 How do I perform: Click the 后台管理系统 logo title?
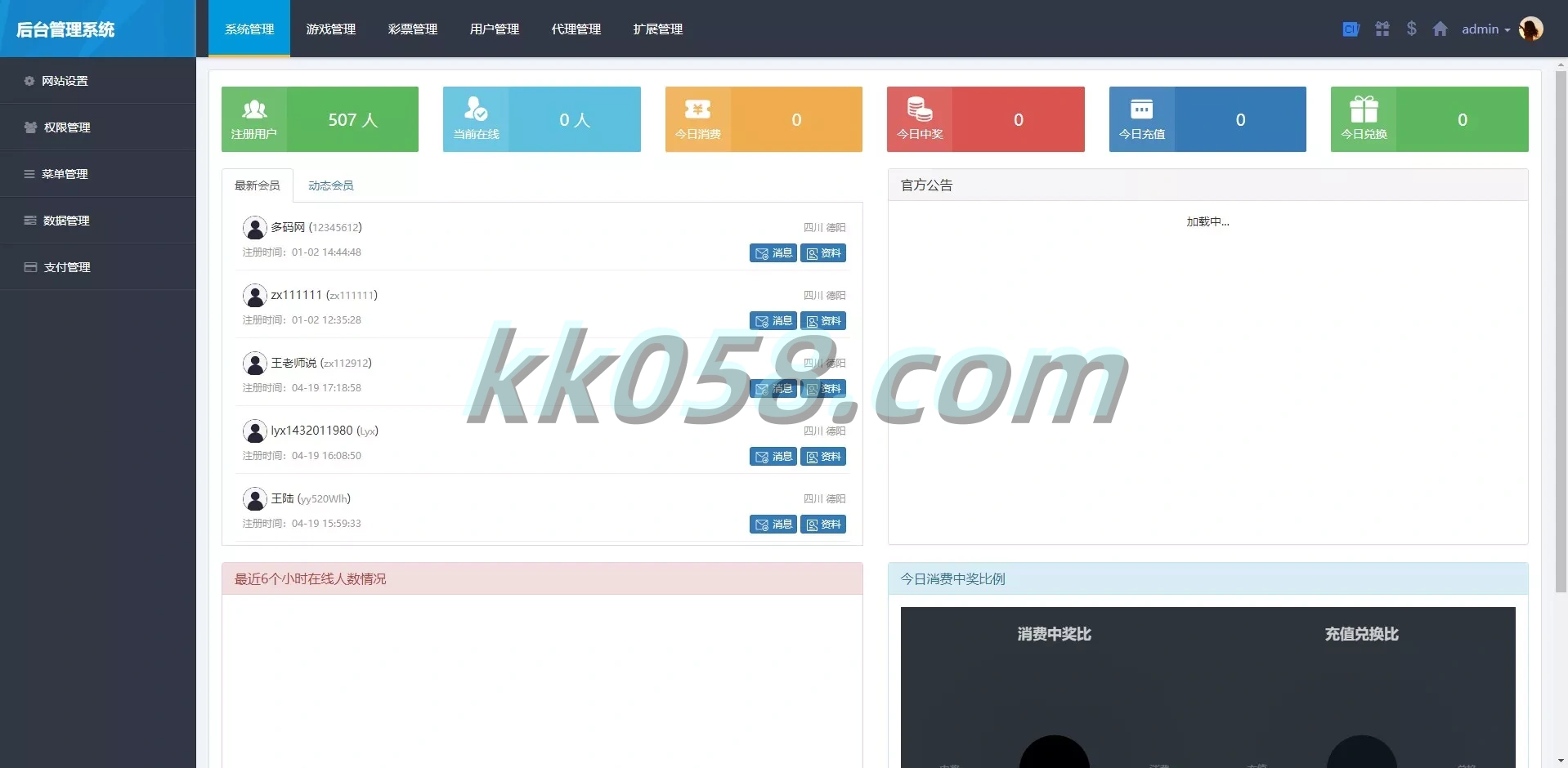pyautogui.click(x=65, y=29)
